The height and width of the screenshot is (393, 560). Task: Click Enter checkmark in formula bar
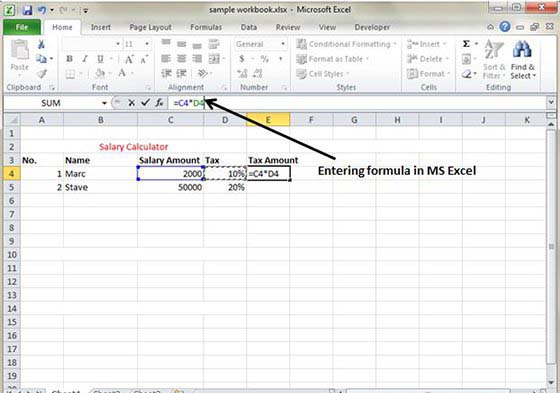pyautogui.click(x=145, y=103)
